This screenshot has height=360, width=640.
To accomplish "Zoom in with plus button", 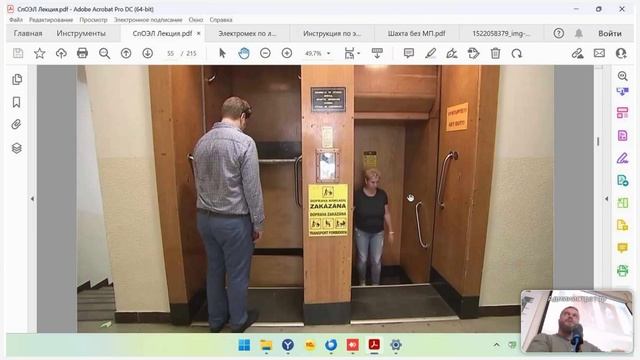I will (x=287, y=53).
